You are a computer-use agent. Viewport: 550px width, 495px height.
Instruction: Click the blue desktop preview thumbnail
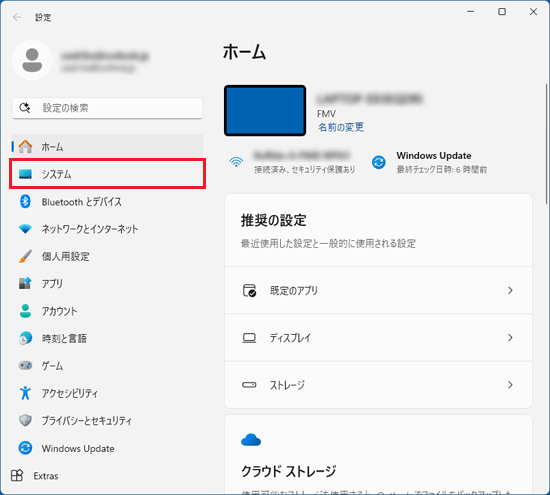(x=265, y=111)
